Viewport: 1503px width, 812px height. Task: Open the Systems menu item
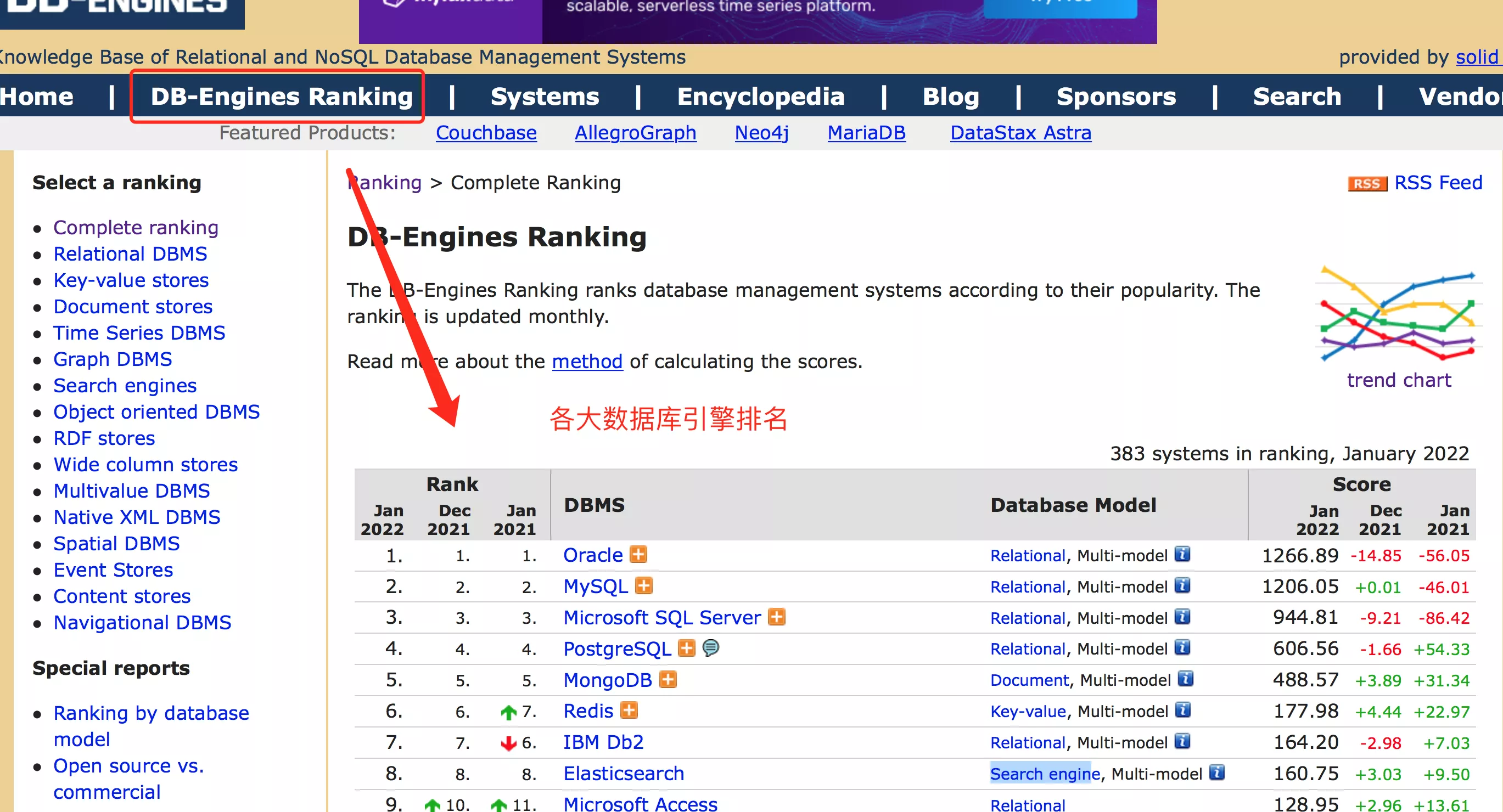click(545, 96)
